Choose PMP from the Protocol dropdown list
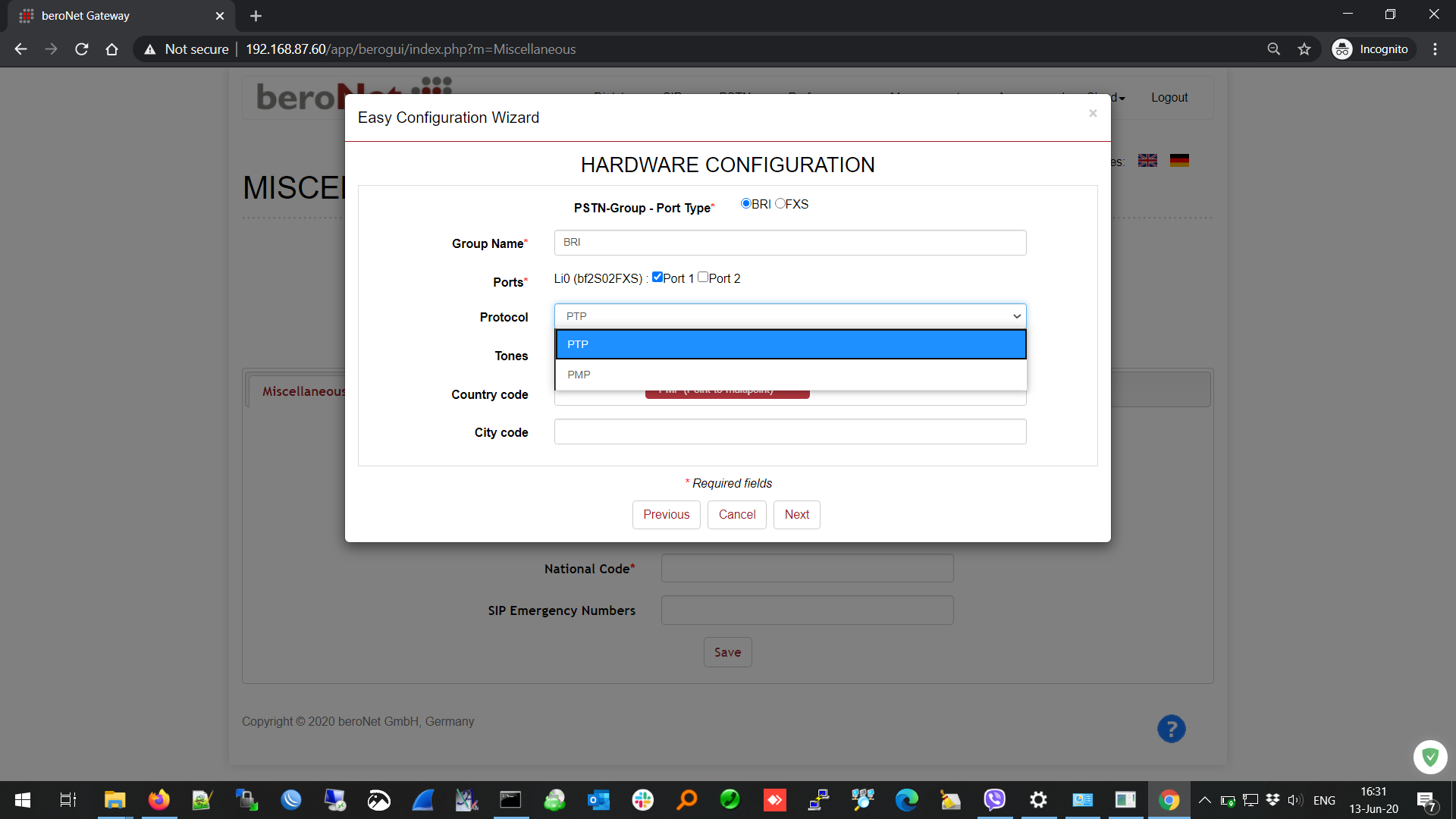Screen dimensions: 1456x819 tap(790, 375)
